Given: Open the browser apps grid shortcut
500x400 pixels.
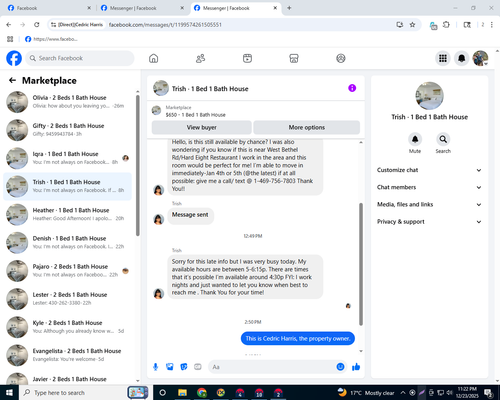Looking at the screenshot, I should [10, 39].
